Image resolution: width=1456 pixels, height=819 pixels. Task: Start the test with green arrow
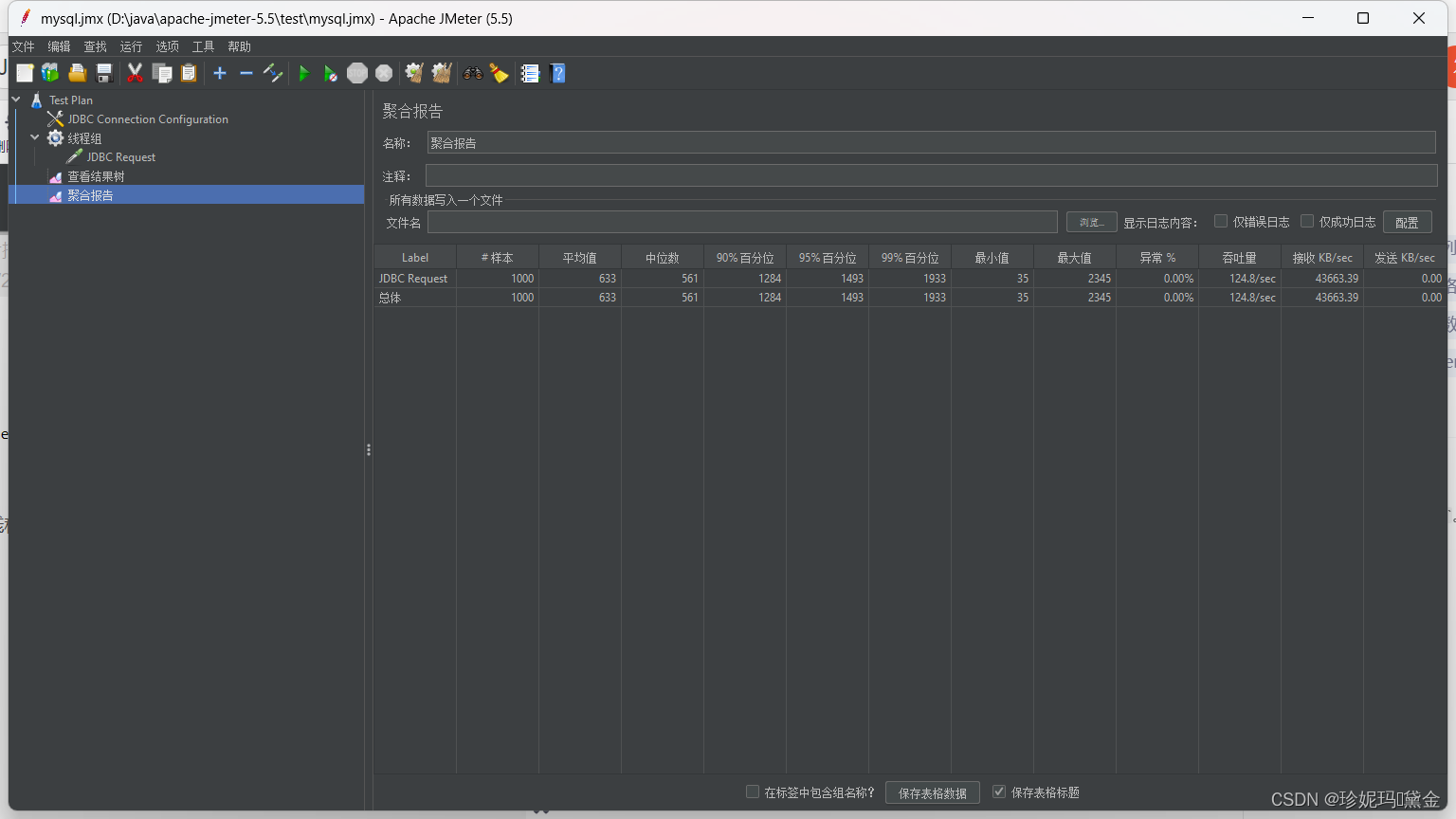pyautogui.click(x=304, y=73)
